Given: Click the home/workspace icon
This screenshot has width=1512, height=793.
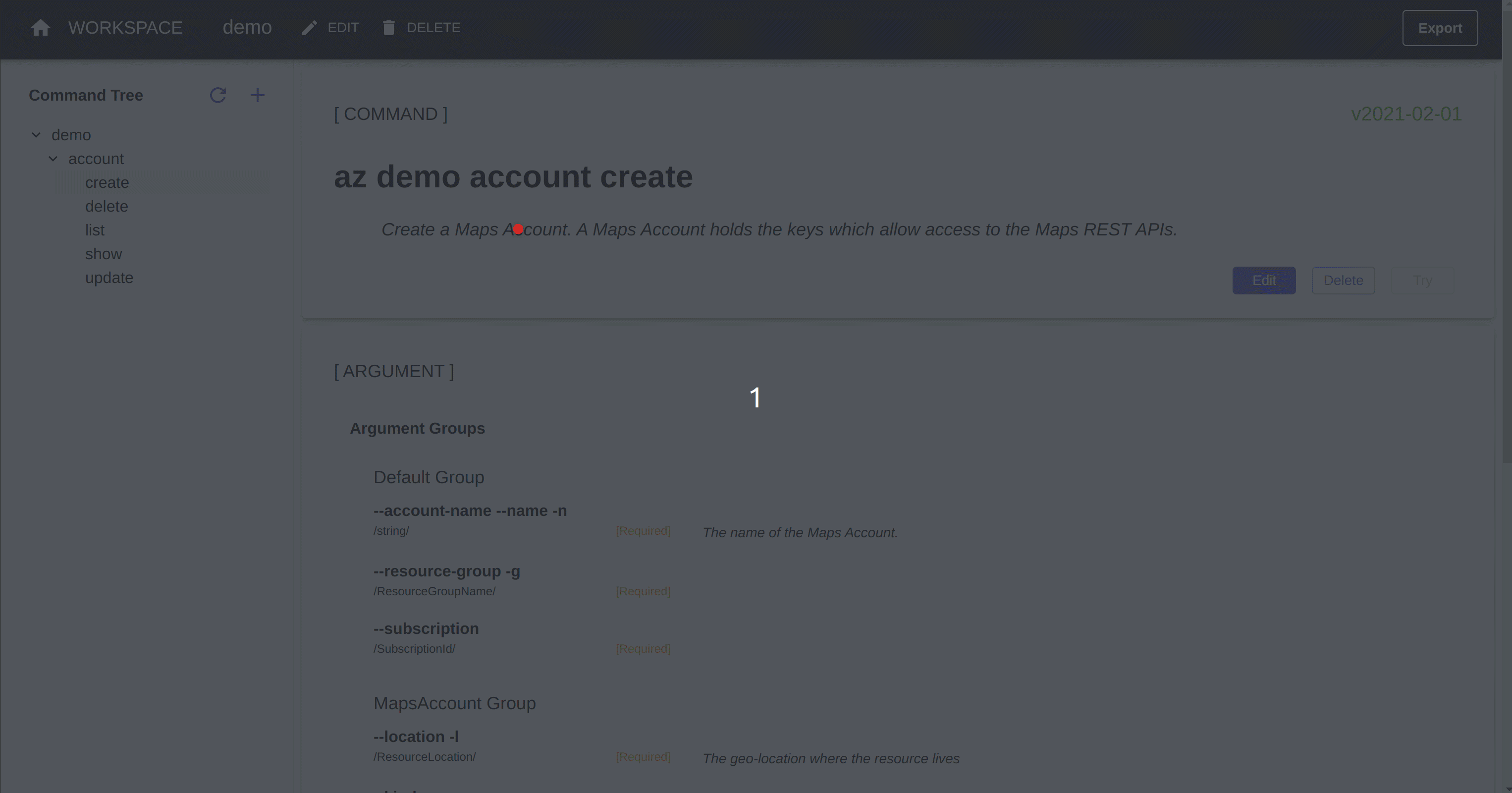Looking at the screenshot, I should pyautogui.click(x=40, y=27).
